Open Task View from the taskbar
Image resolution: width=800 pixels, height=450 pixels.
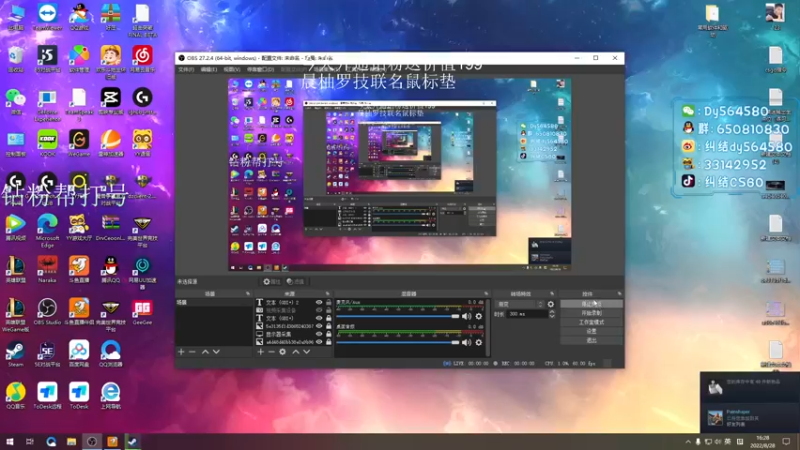pyautogui.click(x=30, y=441)
